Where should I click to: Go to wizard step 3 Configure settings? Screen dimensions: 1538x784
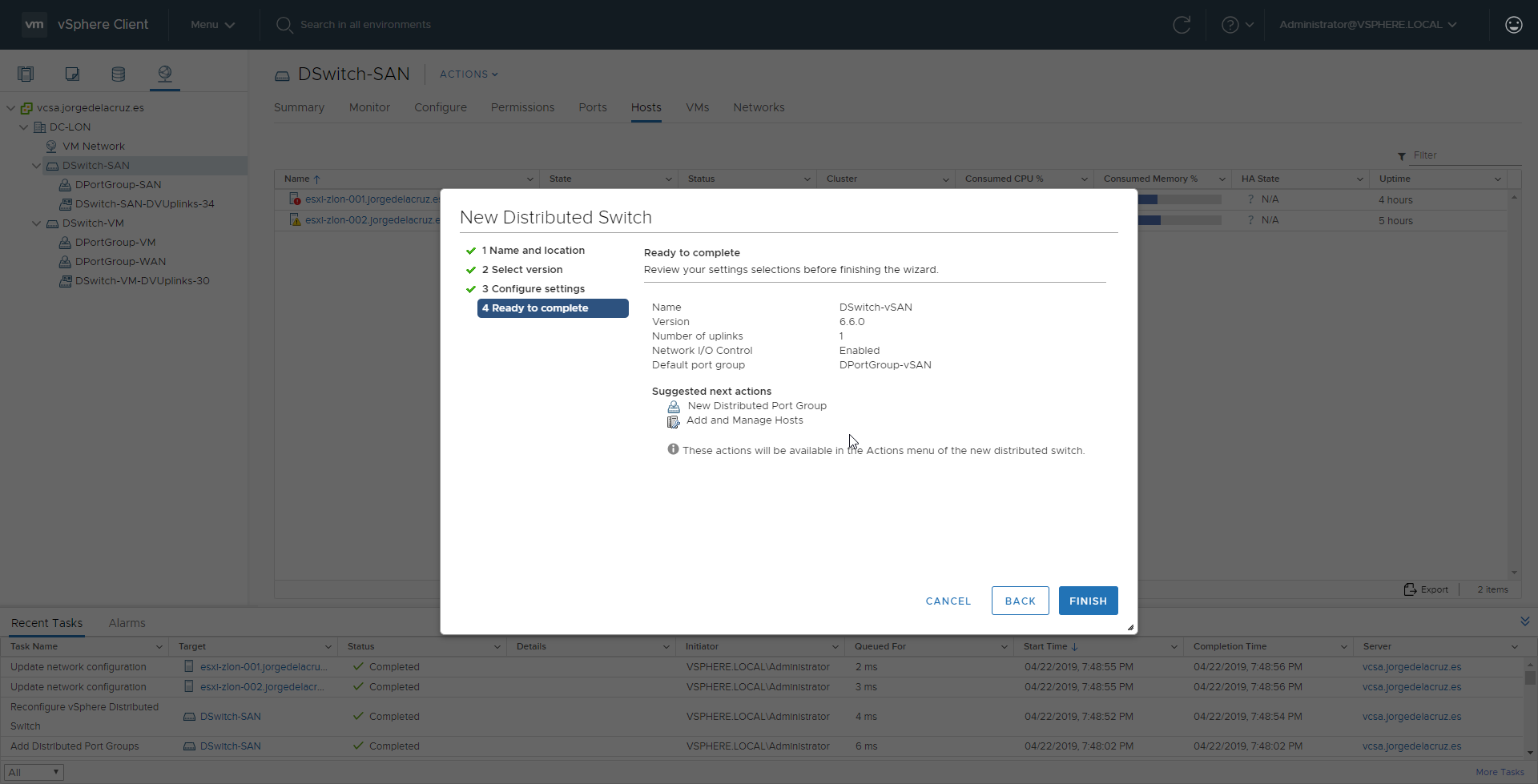(533, 289)
